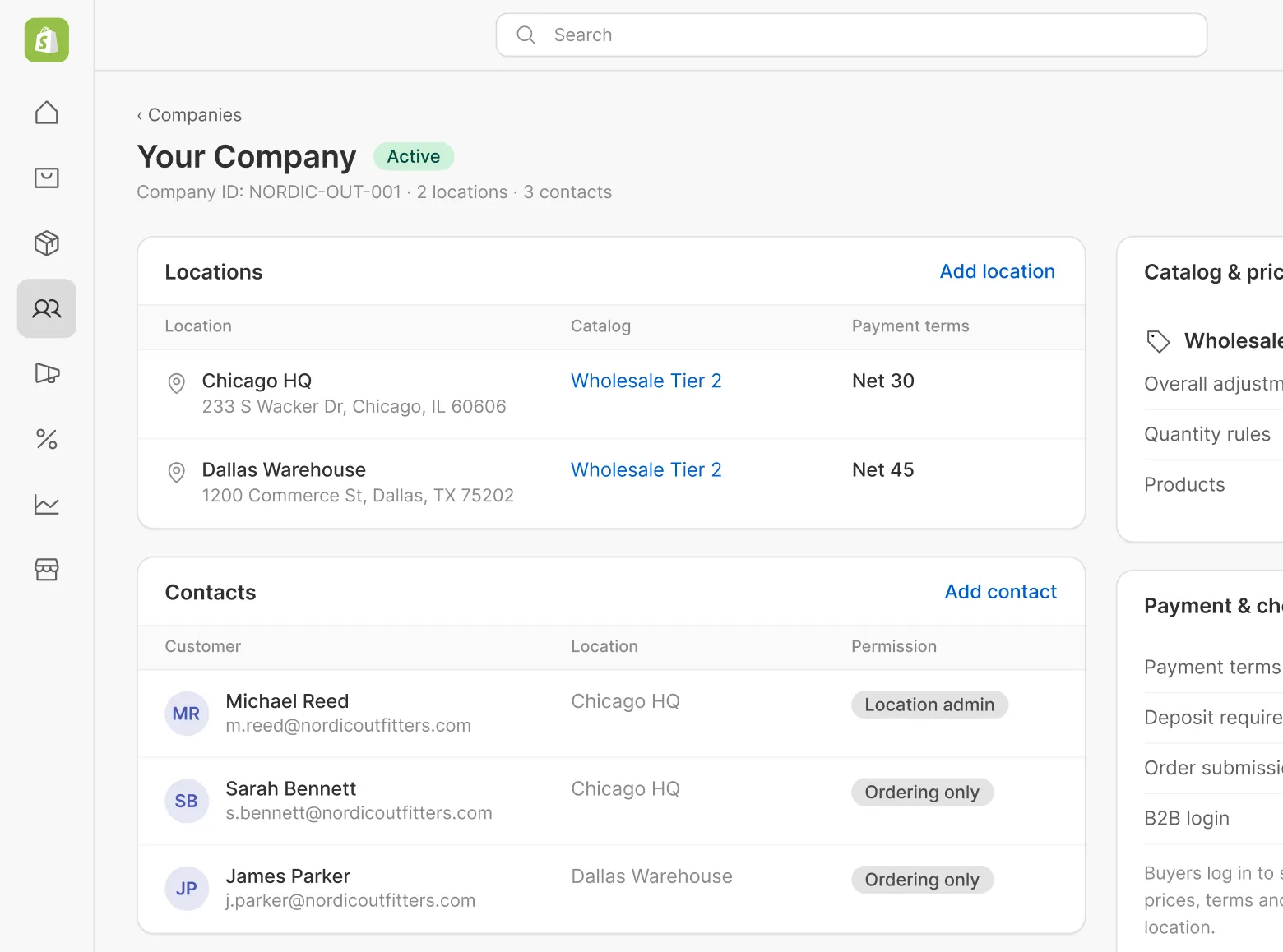The width and height of the screenshot is (1283, 952).
Task: Click Sarah Bennett's Ordering only badge
Action: [x=922, y=792]
